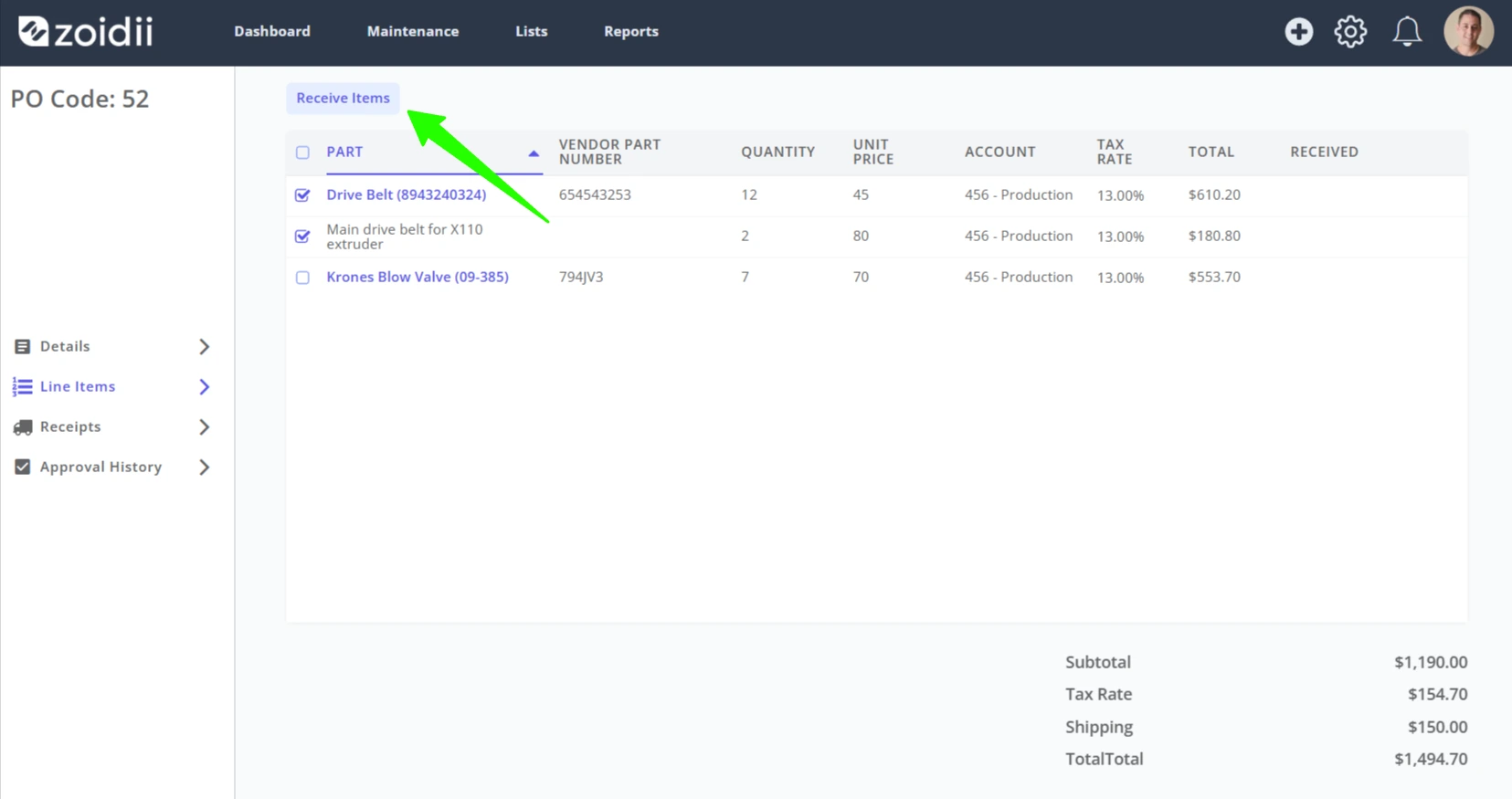Toggle the PART column sort arrow
This screenshot has height=799, width=1512.
tap(534, 153)
